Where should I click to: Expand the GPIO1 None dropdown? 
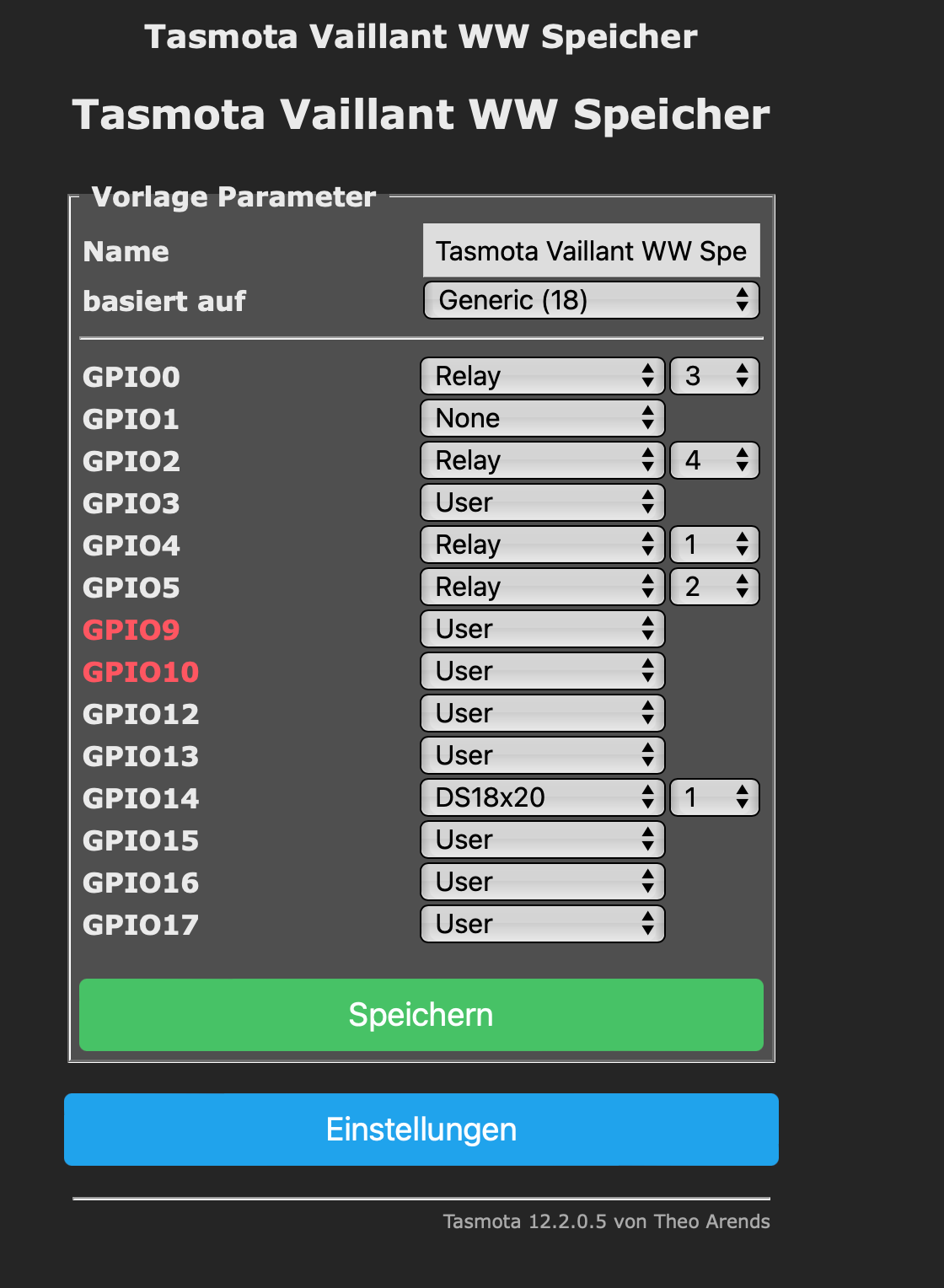[x=542, y=418]
